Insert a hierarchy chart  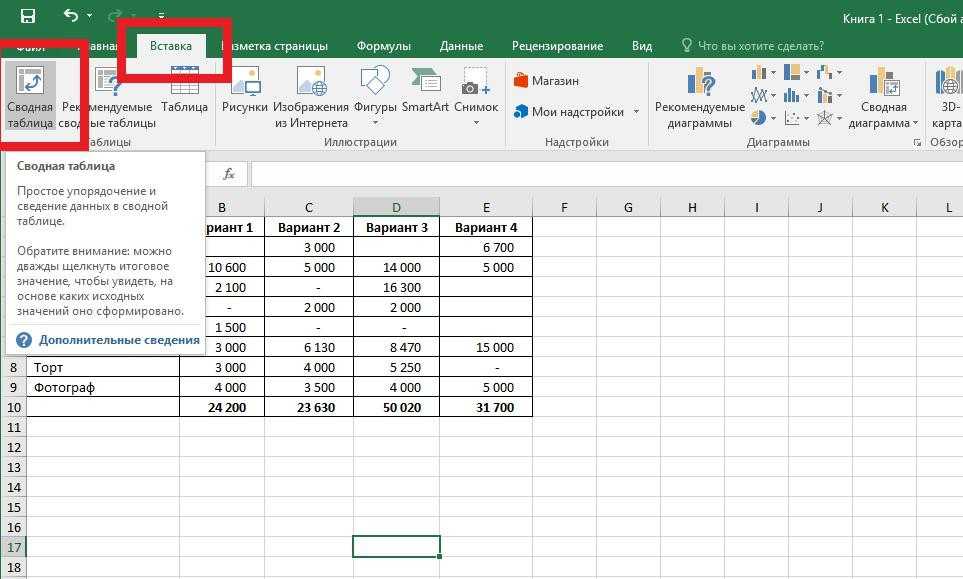(x=797, y=72)
